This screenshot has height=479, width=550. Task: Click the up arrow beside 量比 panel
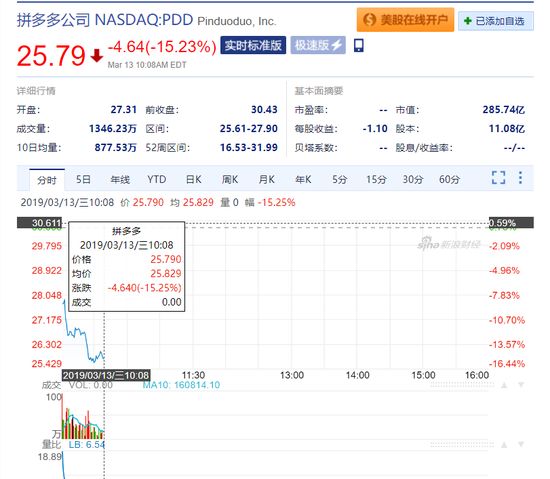(504, 445)
